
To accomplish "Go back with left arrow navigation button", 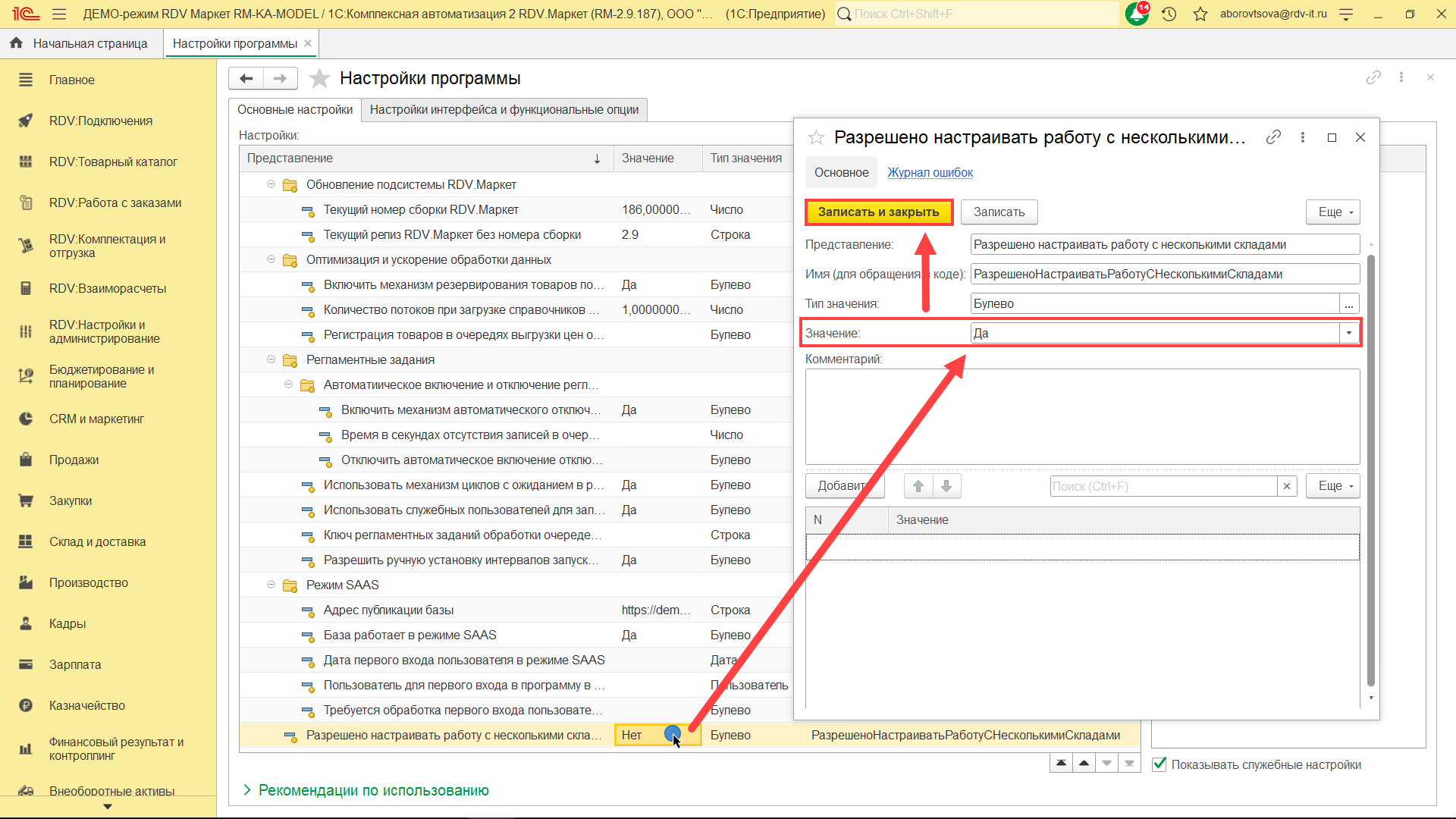I will pos(246,78).
